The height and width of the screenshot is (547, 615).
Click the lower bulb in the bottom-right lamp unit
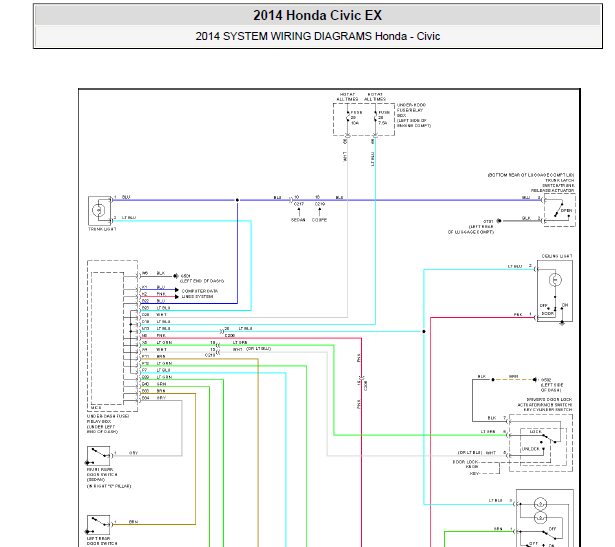click(540, 518)
